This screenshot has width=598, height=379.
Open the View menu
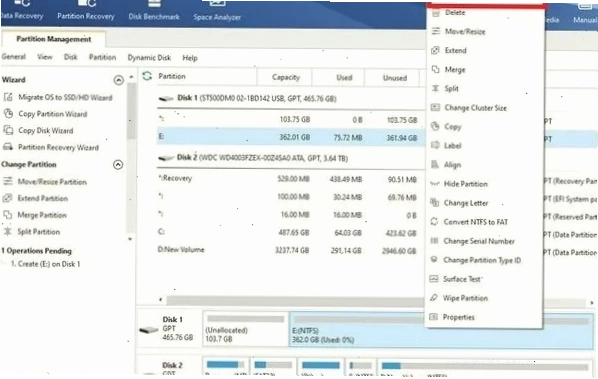pos(45,57)
